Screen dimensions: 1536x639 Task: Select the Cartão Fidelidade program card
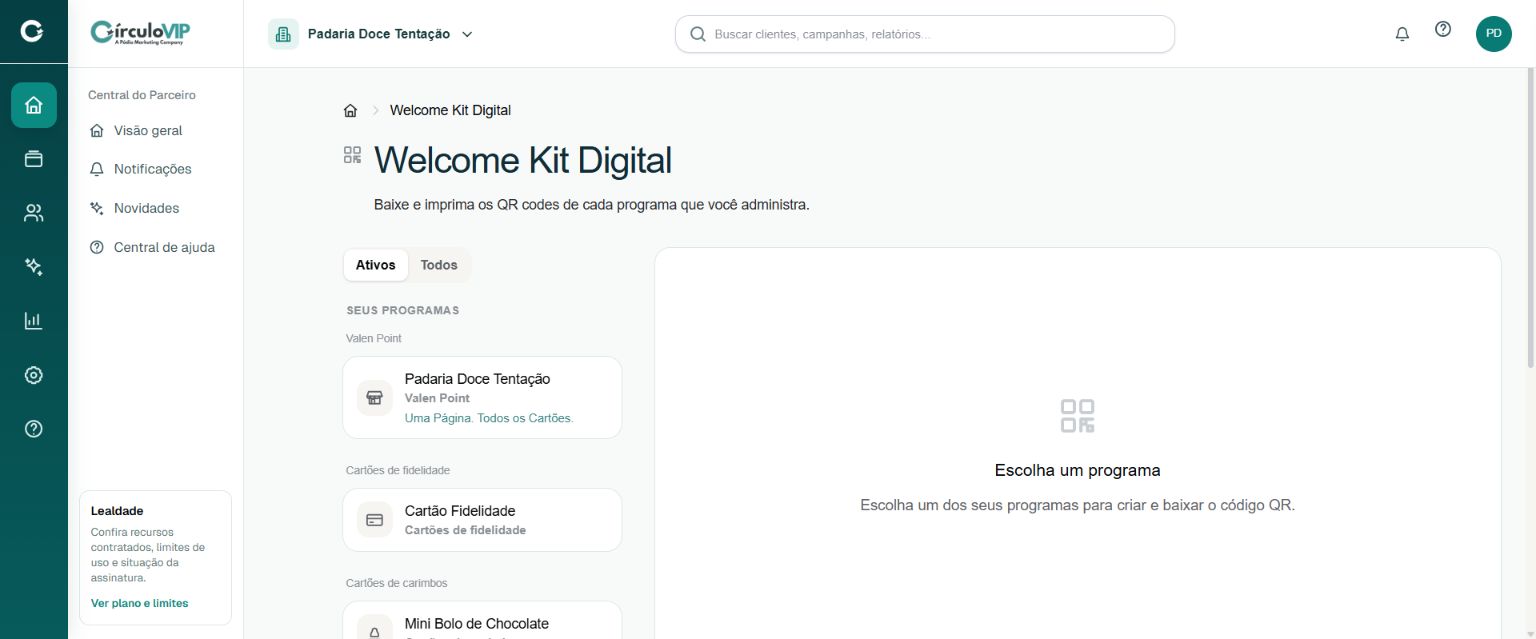coord(482,520)
